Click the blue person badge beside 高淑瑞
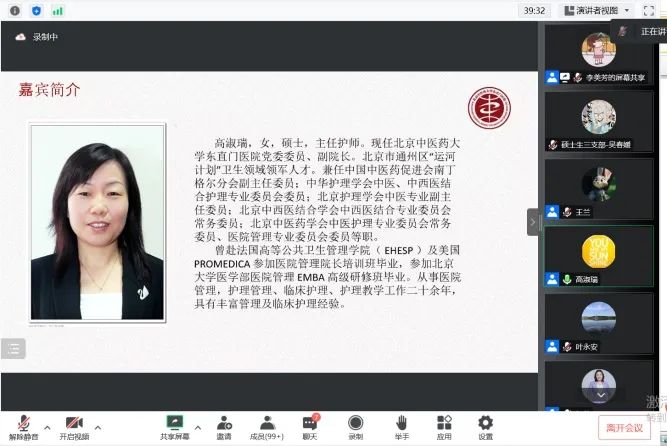The height and width of the screenshot is (446, 667). click(552, 279)
